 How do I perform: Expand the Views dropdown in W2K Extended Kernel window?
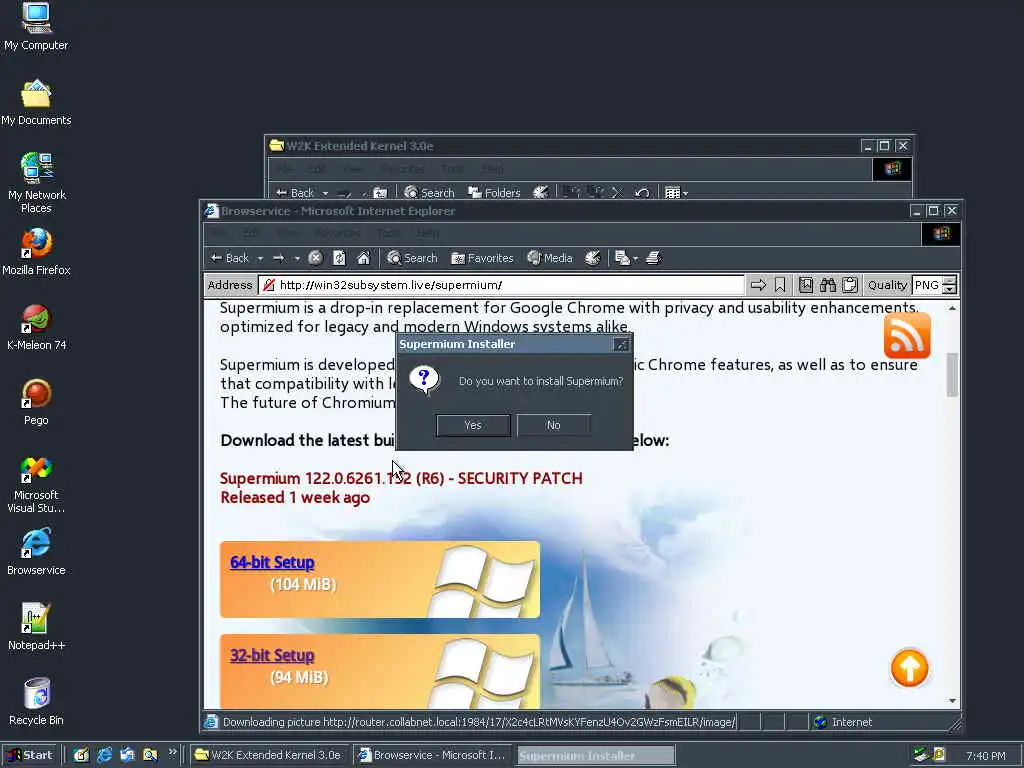coord(685,193)
